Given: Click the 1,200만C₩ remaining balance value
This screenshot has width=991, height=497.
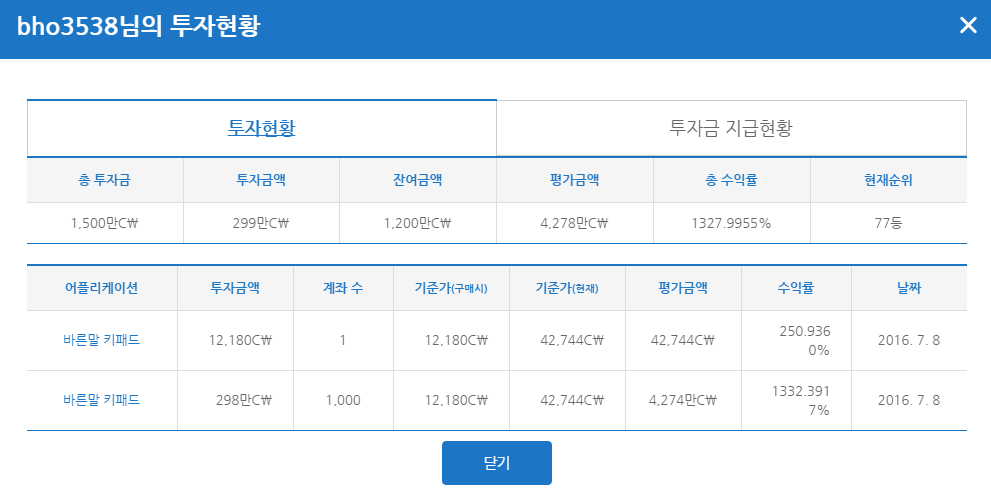Looking at the screenshot, I should click(x=417, y=223).
